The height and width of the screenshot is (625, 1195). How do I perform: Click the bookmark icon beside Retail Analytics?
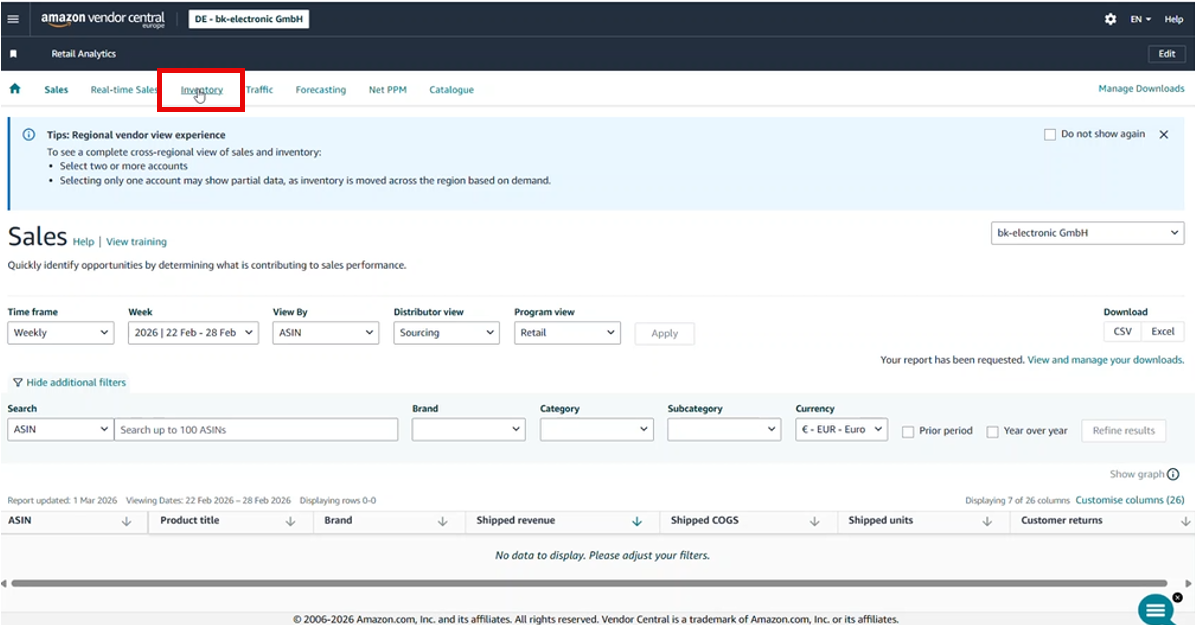[x=13, y=54]
